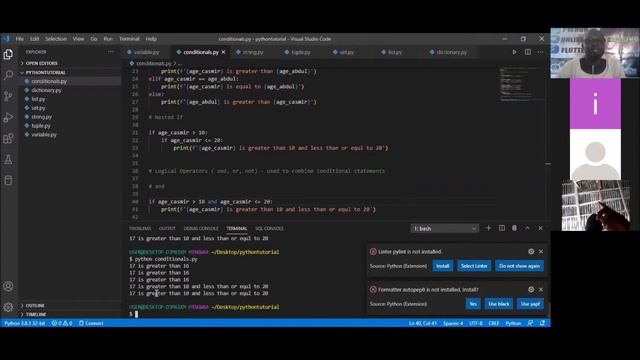Open the Run menu

108,39
